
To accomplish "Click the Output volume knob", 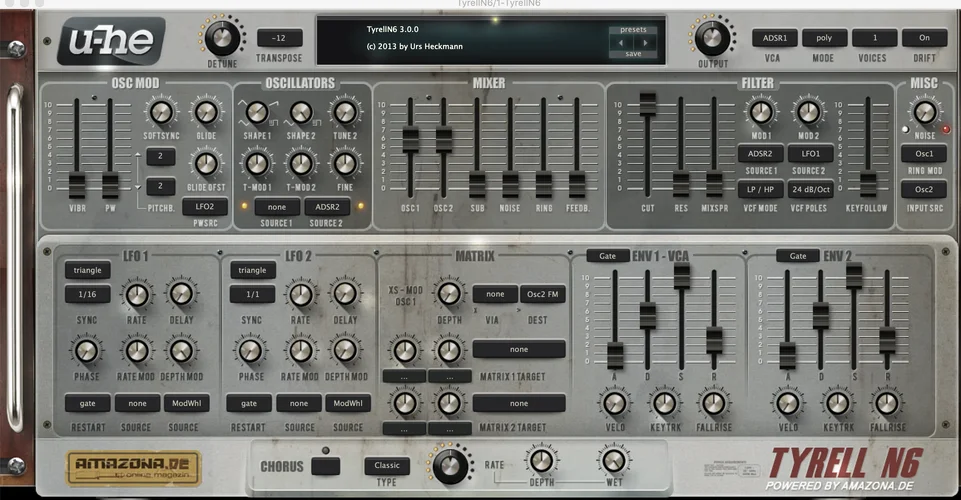I will pos(712,38).
